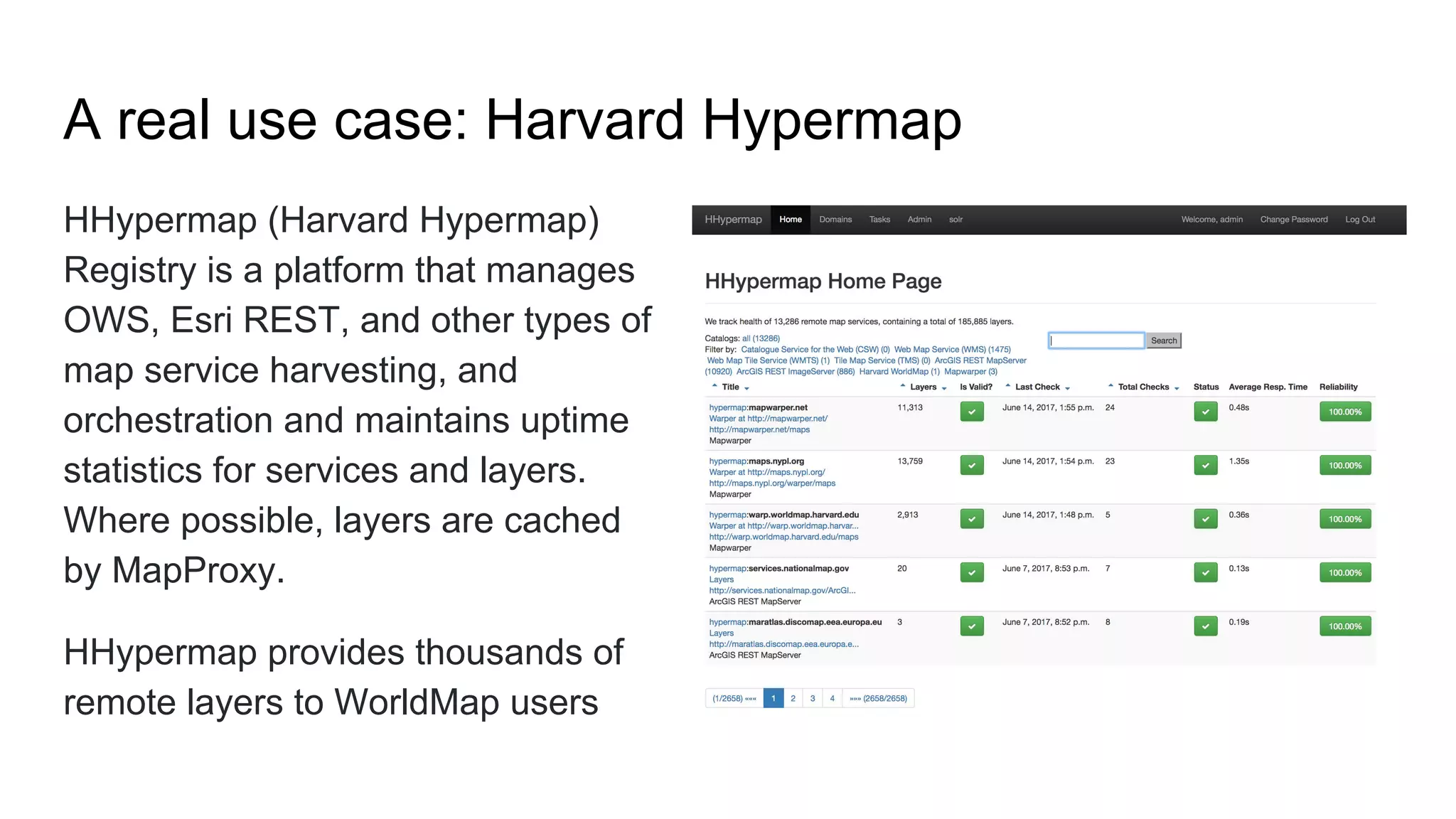This screenshot has width=1456, height=819.
Task: Filter by Mapwarper (3)
Action: tap(970, 372)
